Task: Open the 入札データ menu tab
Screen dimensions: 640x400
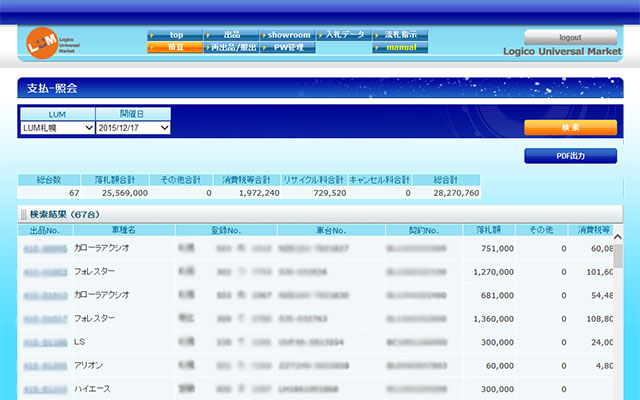Action: [x=344, y=35]
